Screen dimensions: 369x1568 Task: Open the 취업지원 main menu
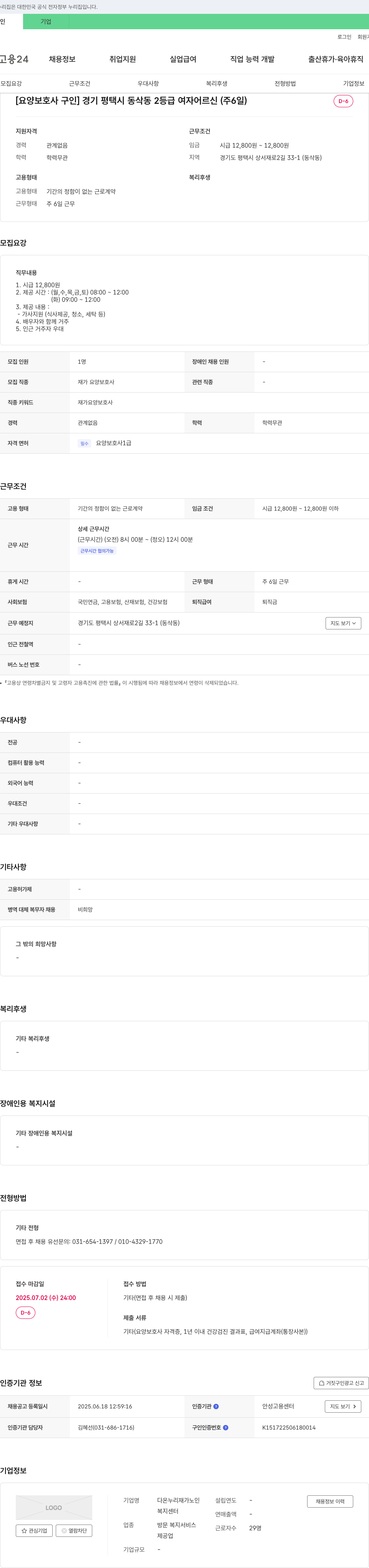[122, 59]
